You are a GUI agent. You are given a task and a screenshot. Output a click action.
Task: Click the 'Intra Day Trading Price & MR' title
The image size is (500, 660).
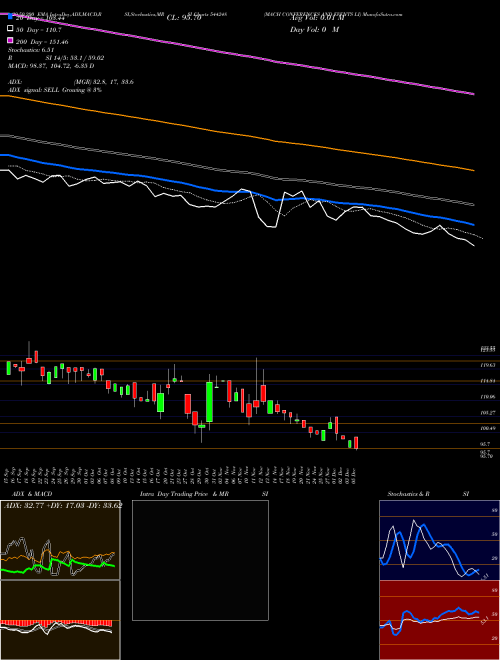click(184, 494)
